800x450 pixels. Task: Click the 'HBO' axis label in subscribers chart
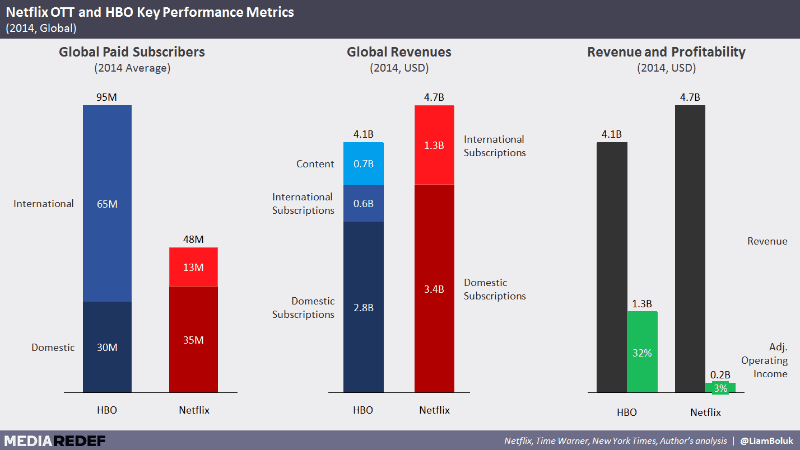[107, 410]
